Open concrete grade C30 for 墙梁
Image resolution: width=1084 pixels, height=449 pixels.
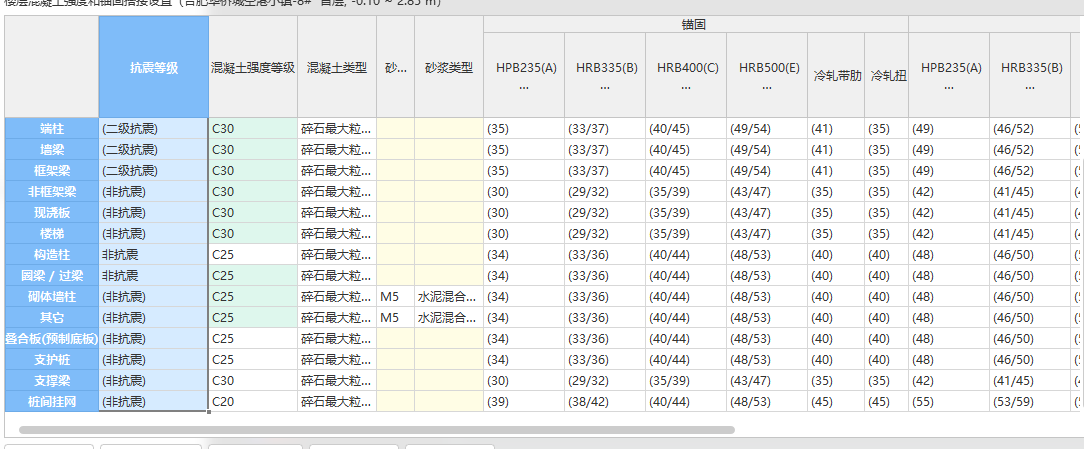(253, 149)
